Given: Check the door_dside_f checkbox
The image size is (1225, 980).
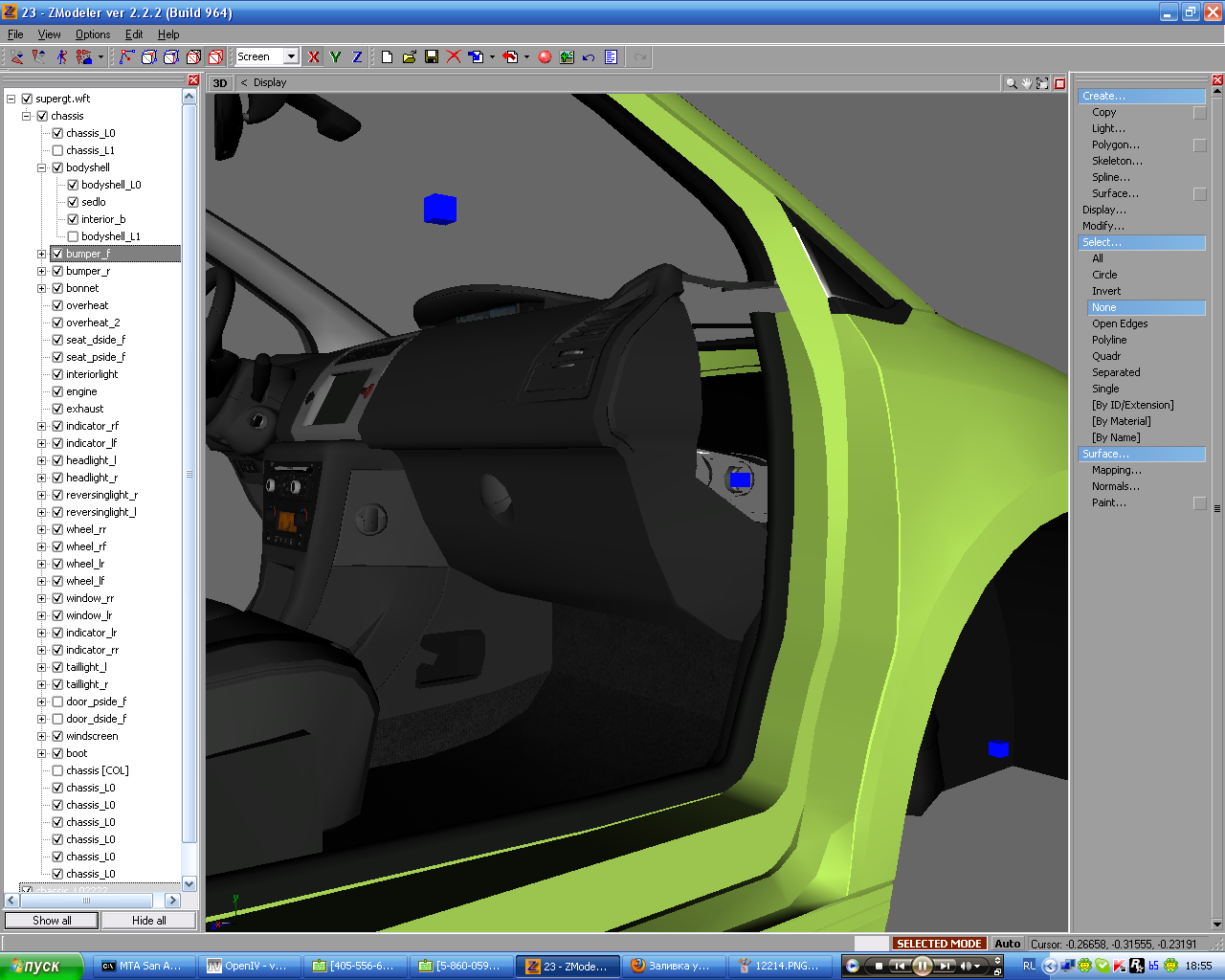Looking at the screenshot, I should [x=57, y=719].
